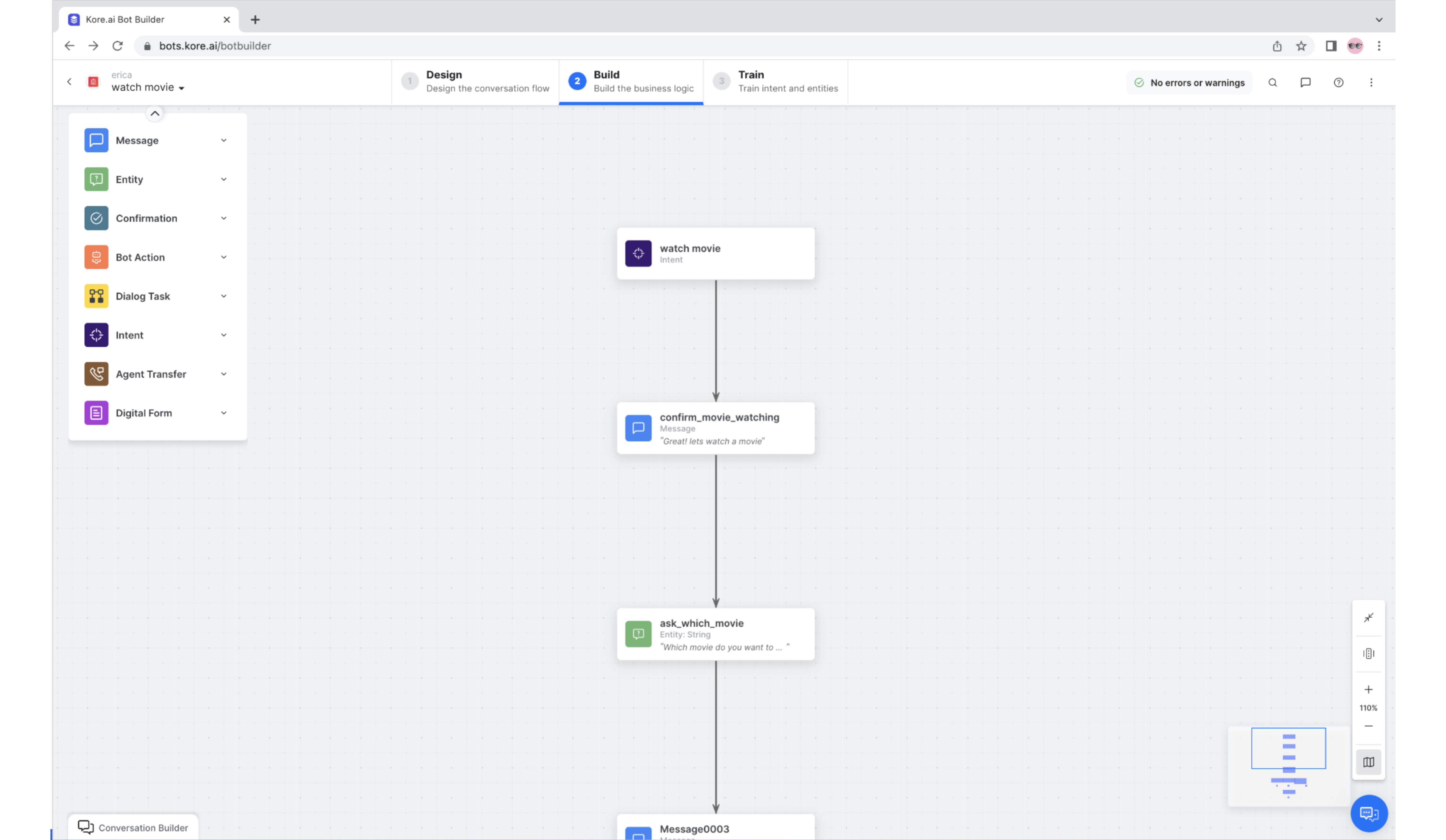
Task: Open the Conversation Builder button
Action: (x=133, y=827)
